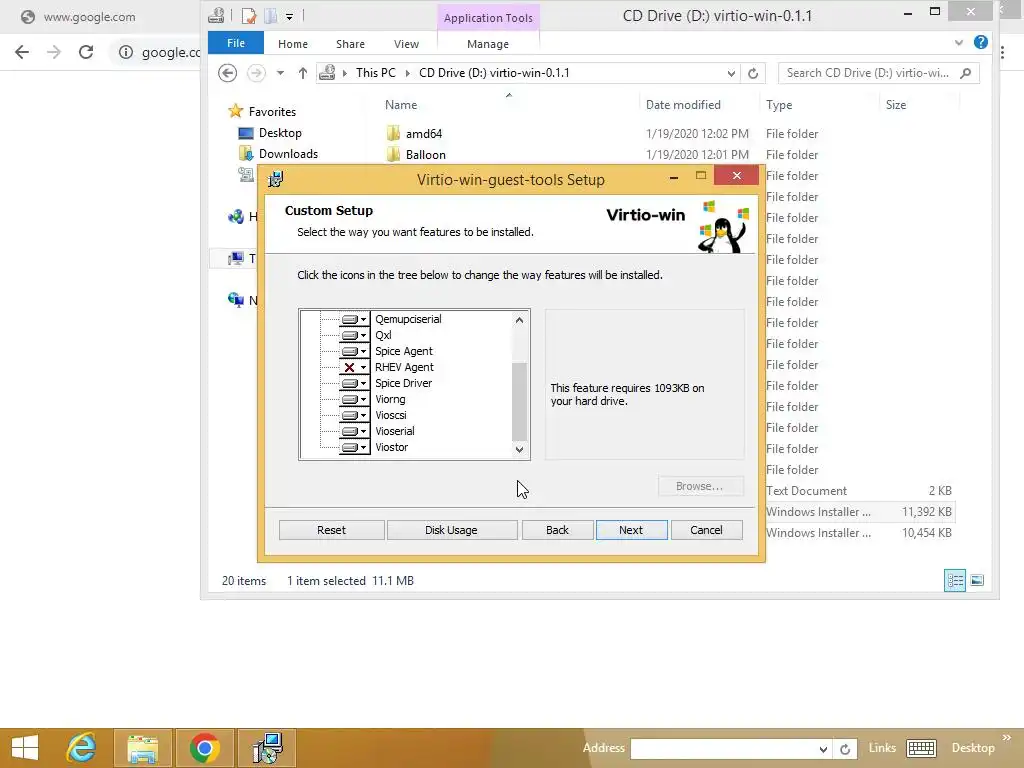Select RHEV Agent in the feature tree

coord(404,367)
